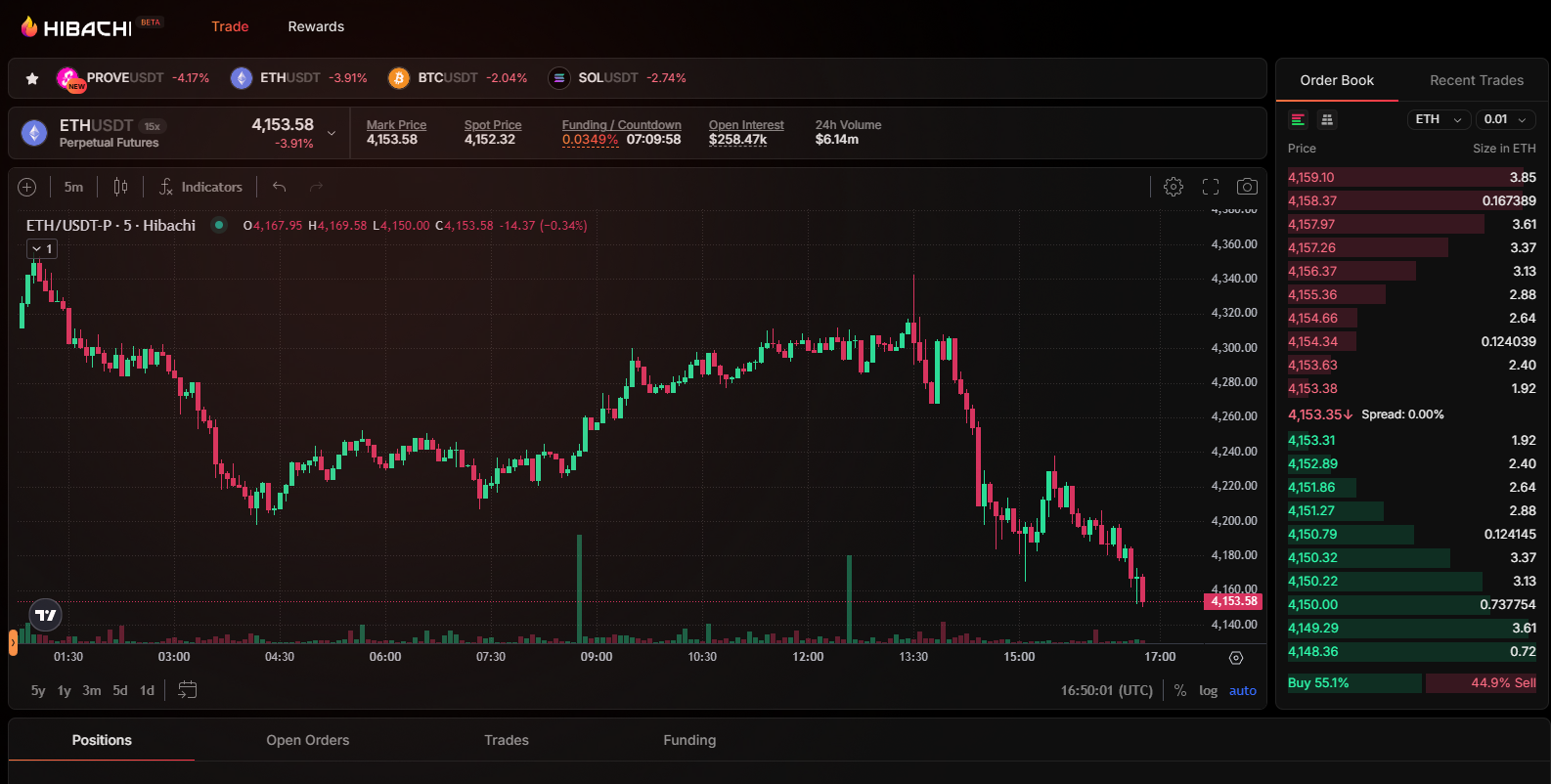Click the 44.9% Sell ratio bar
The height and width of the screenshot is (784, 1551).
point(1481,683)
